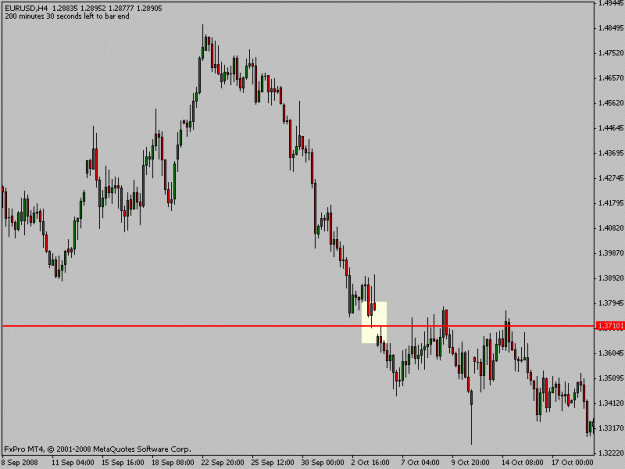Click the 1.39870 price axis label
Screen dimensions: 625x469
(x=611, y=253)
